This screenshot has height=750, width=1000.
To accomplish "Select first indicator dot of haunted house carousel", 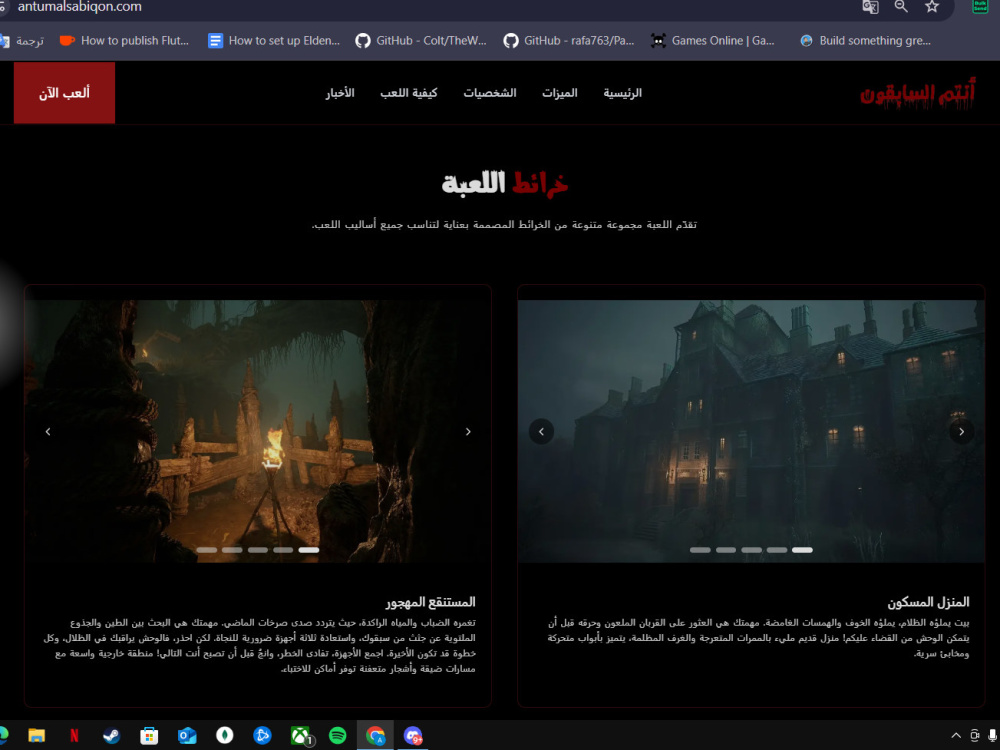I will (x=700, y=550).
